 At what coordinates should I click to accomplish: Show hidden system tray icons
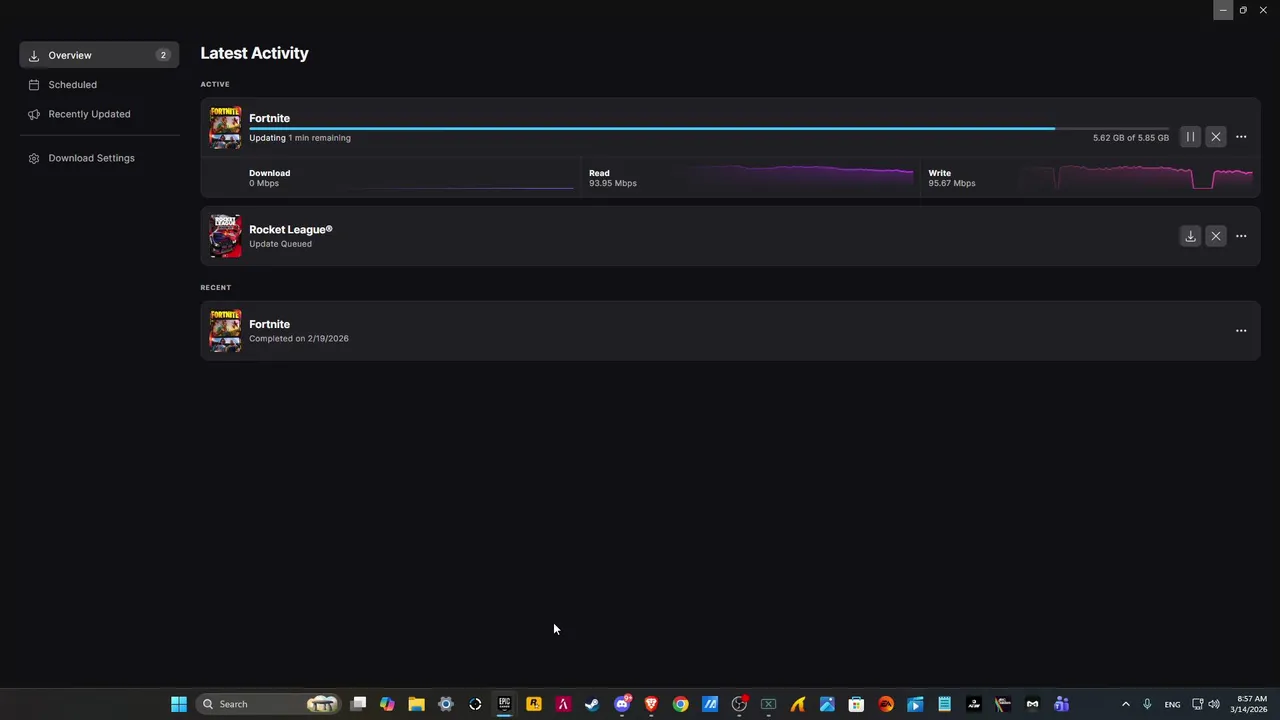[x=1125, y=704]
